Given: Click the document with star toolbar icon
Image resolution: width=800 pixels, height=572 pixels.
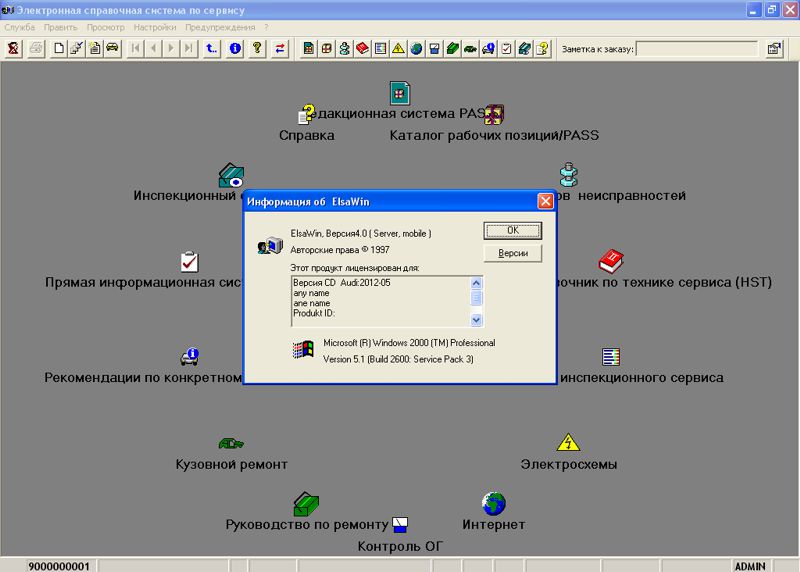Looking at the screenshot, I should pos(94,48).
